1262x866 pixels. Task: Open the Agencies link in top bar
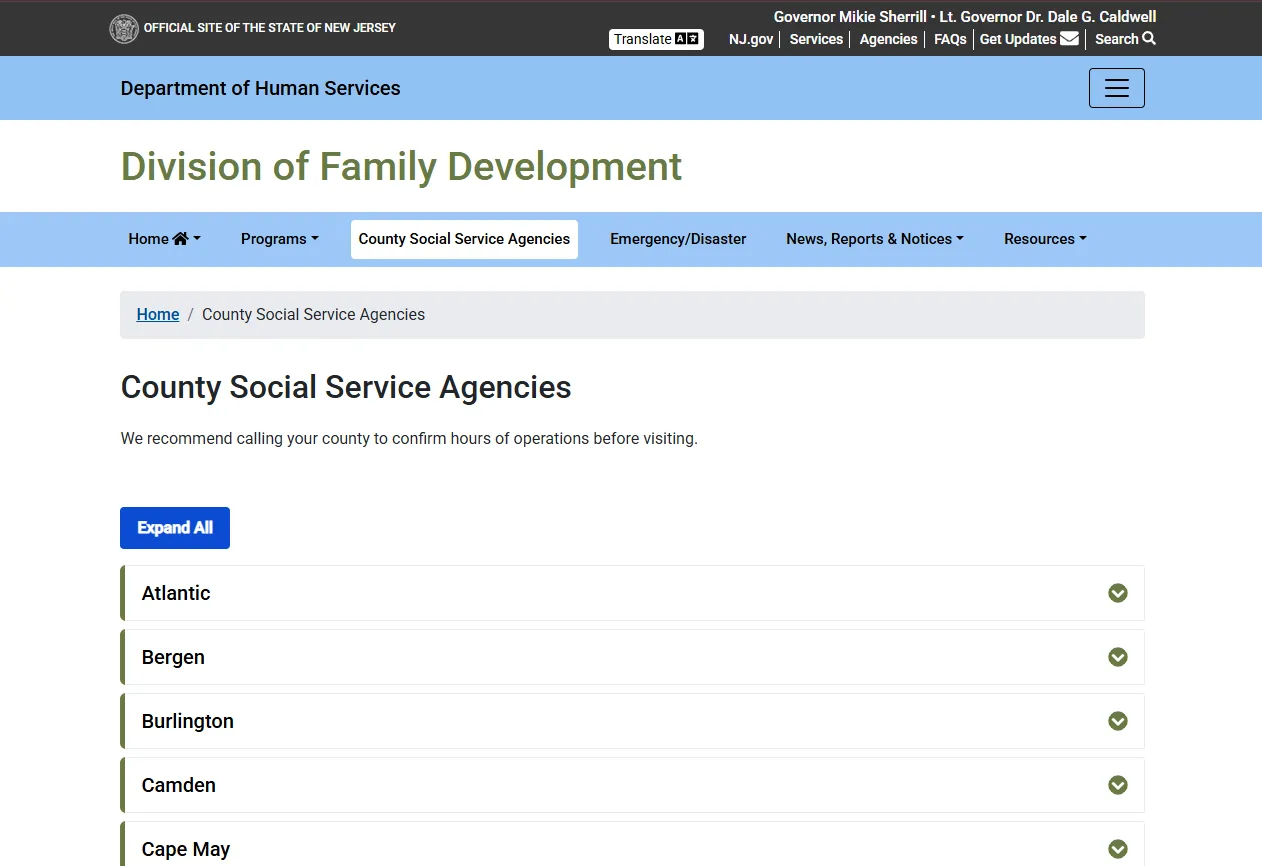tap(888, 39)
